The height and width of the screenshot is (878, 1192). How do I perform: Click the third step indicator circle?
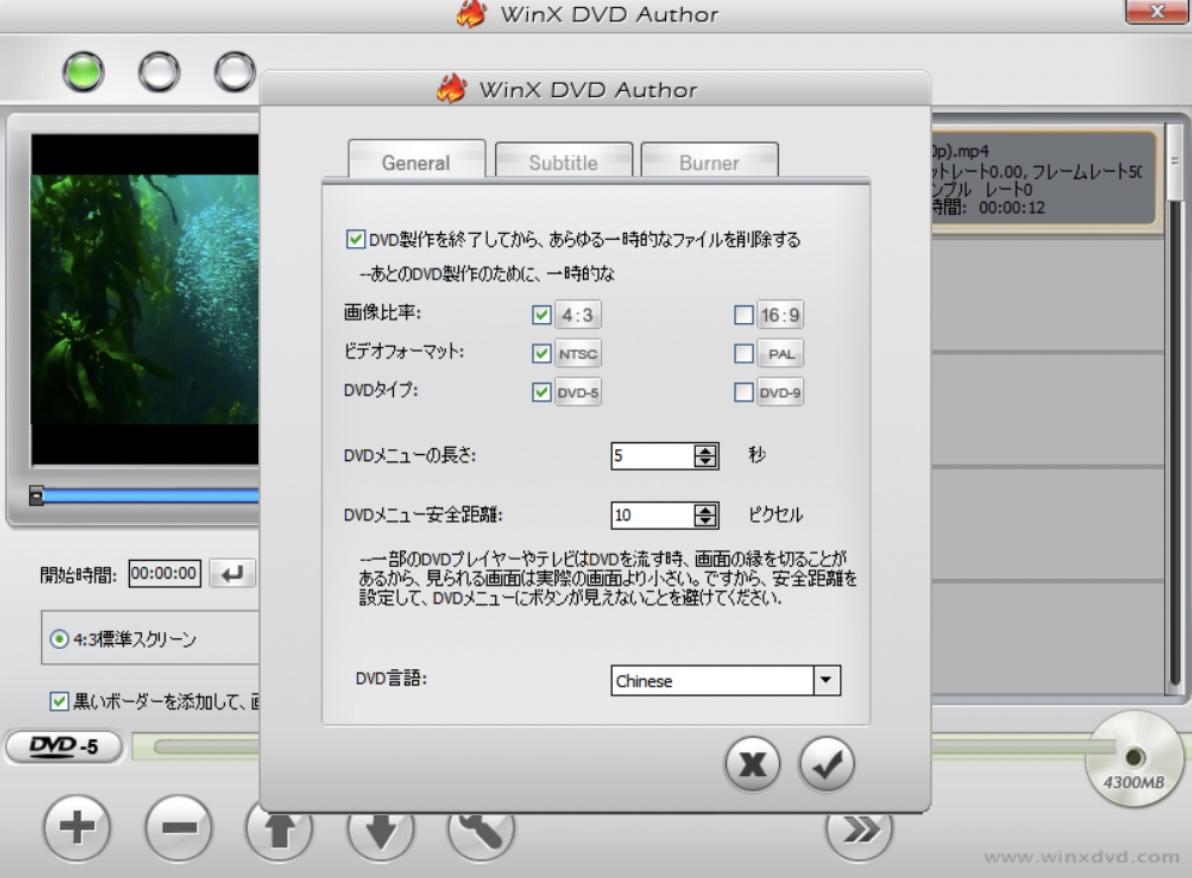click(x=235, y=72)
